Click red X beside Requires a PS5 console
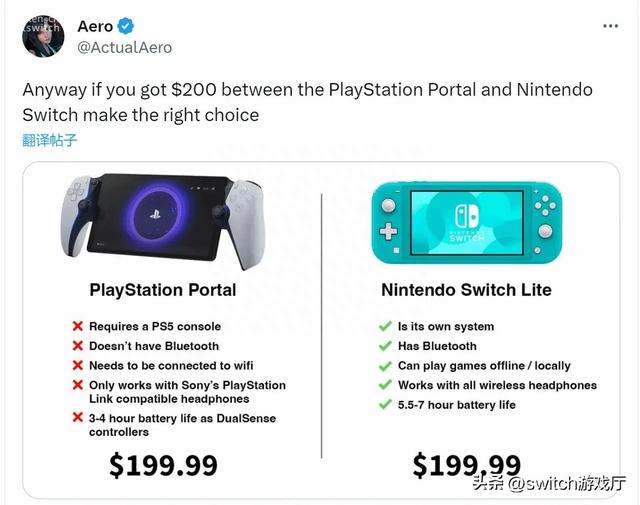 pyautogui.click(x=78, y=326)
